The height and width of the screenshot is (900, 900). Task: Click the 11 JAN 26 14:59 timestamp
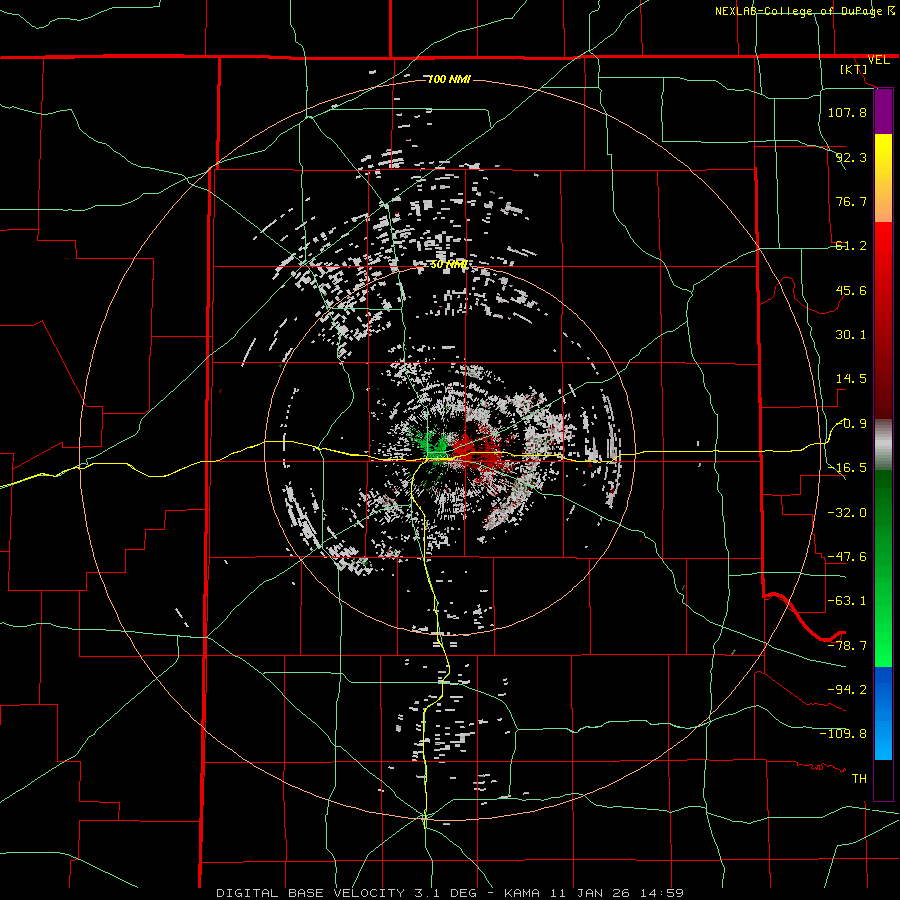point(617,893)
